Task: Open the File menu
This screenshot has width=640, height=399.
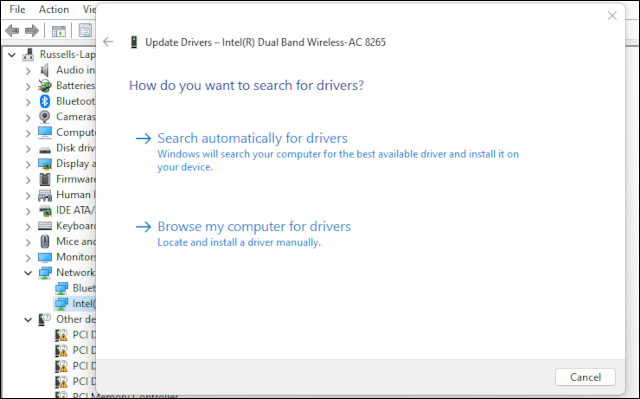Action: [x=17, y=9]
